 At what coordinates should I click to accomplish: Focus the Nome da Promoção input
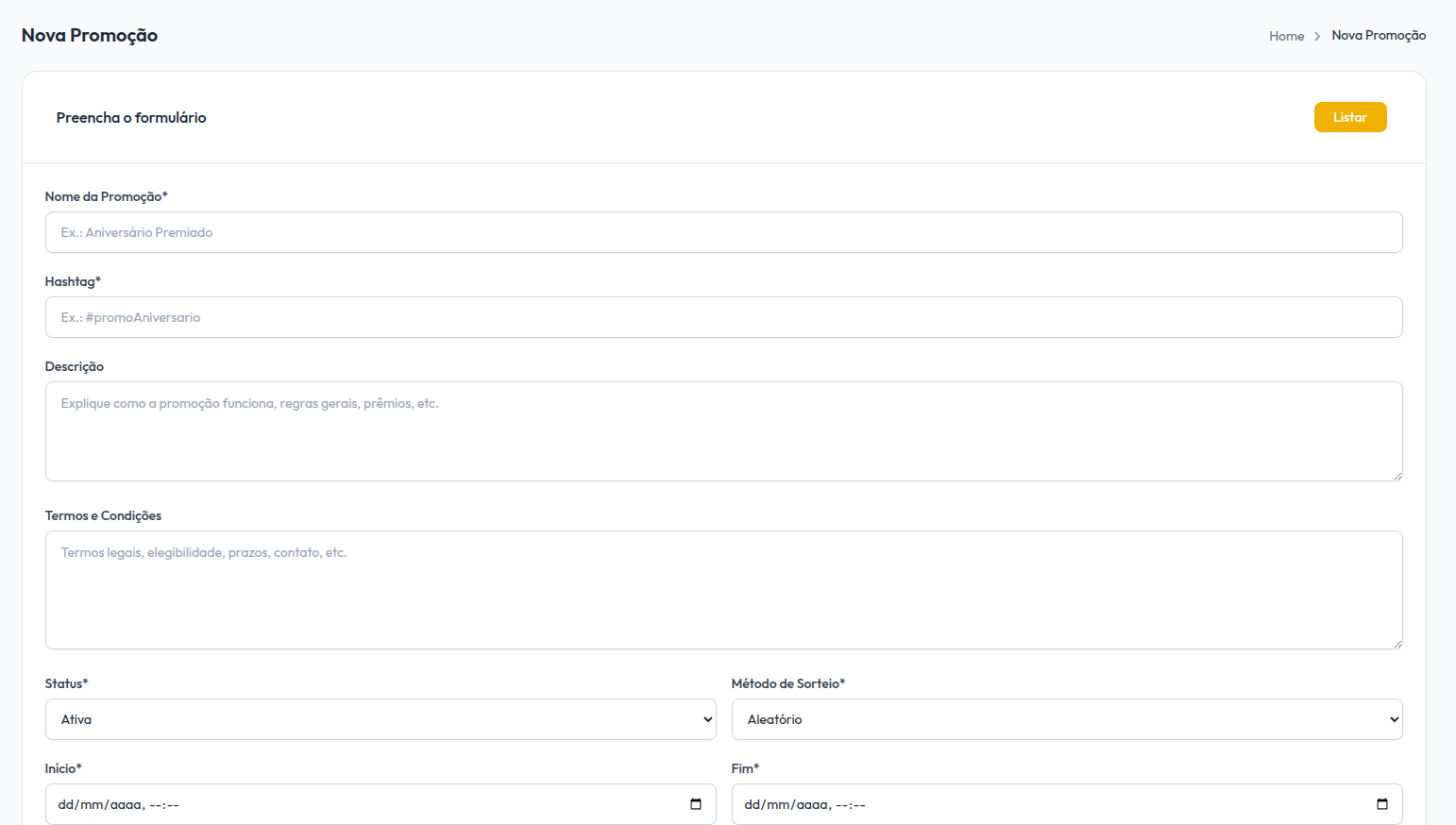pos(723,232)
